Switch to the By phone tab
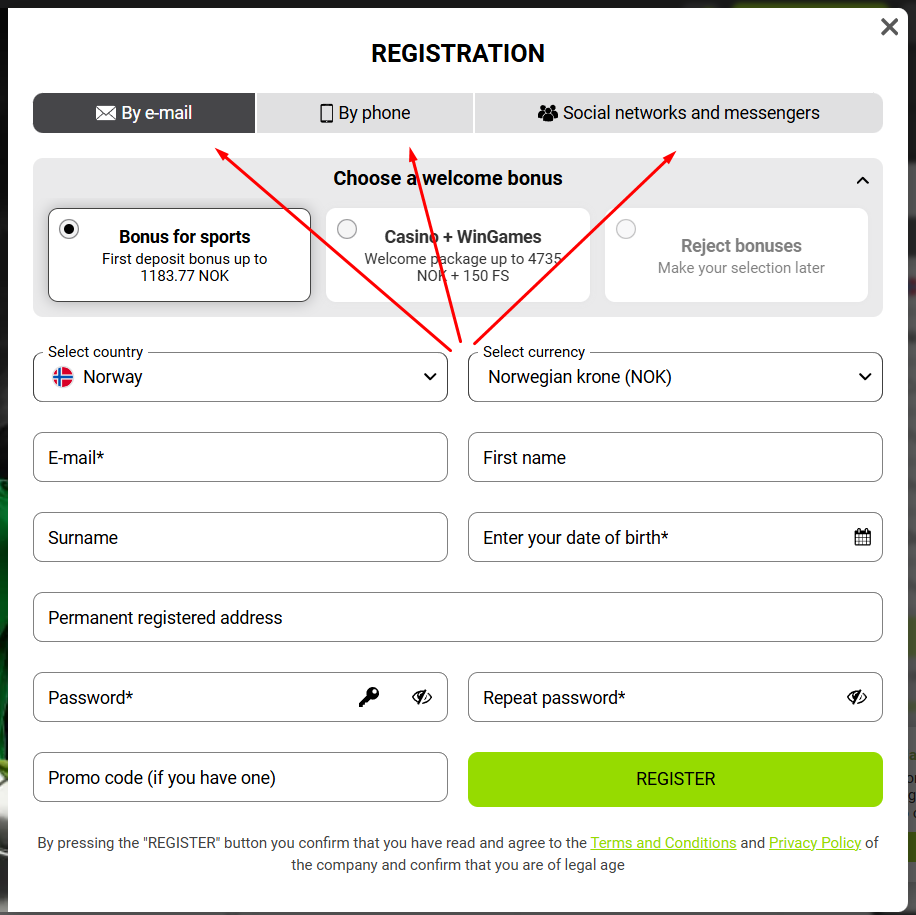The width and height of the screenshot is (916, 915). tap(365, 113)
